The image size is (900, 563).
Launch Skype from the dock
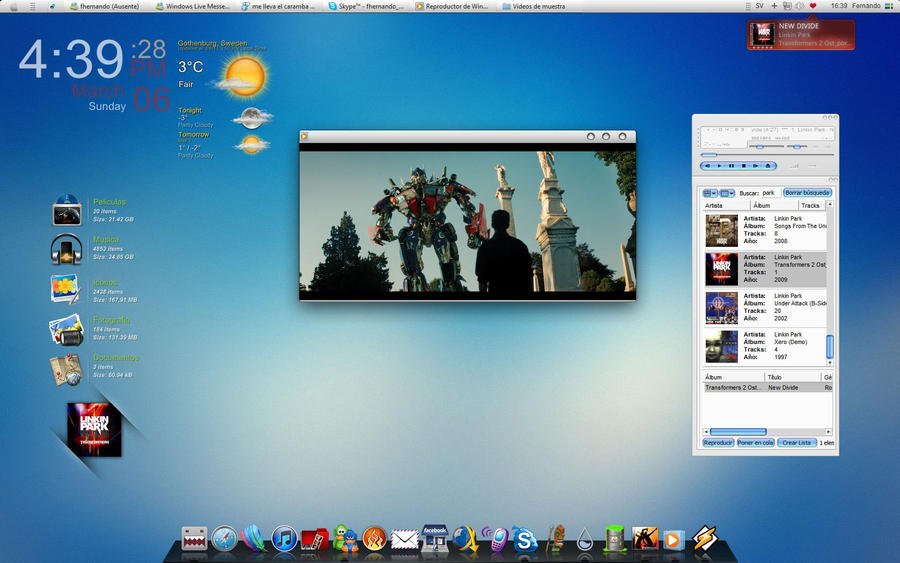pyautogui.click(x=524, y=539)
